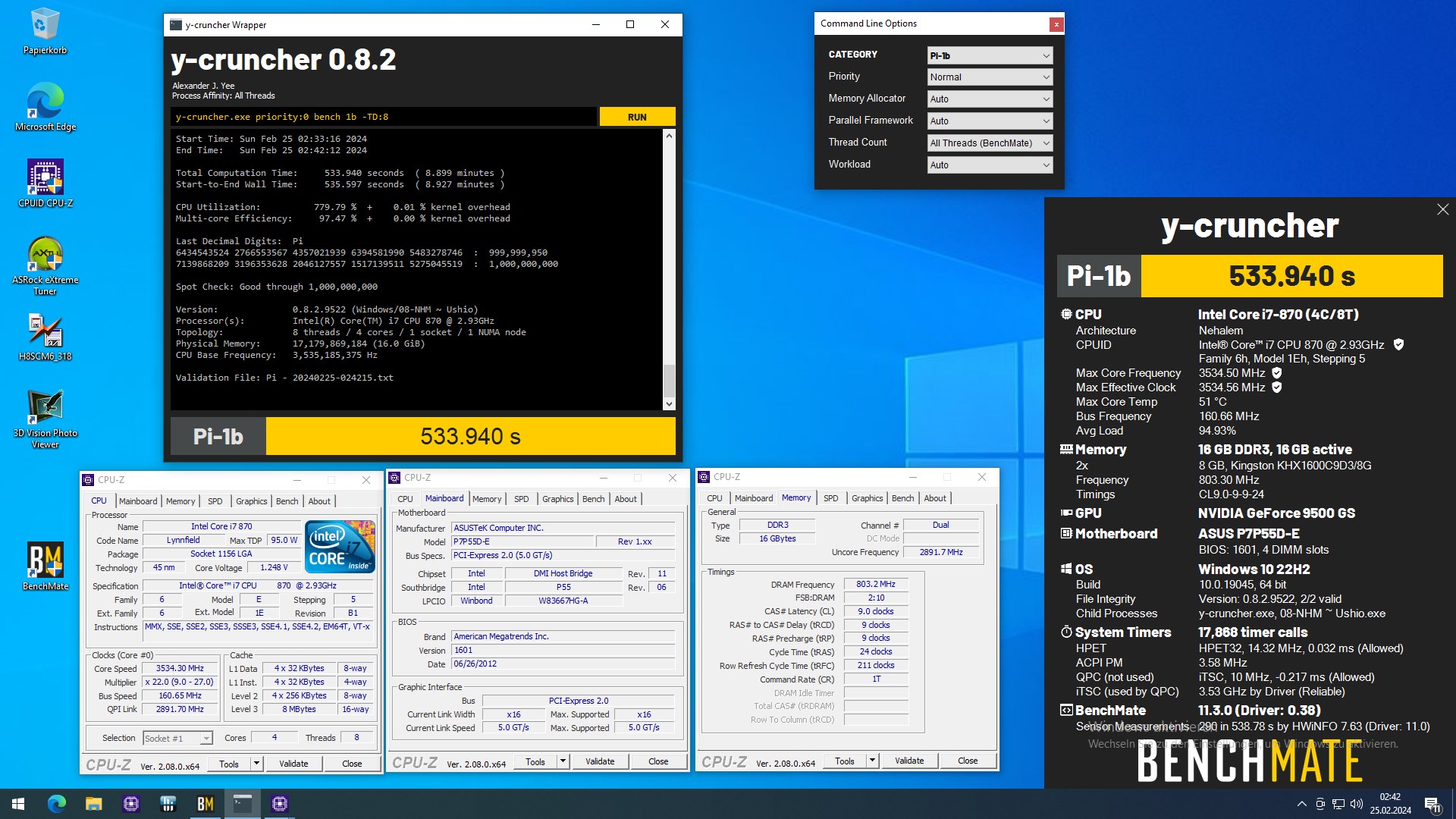Open the Papierkorb recycle bin icon

45,32
